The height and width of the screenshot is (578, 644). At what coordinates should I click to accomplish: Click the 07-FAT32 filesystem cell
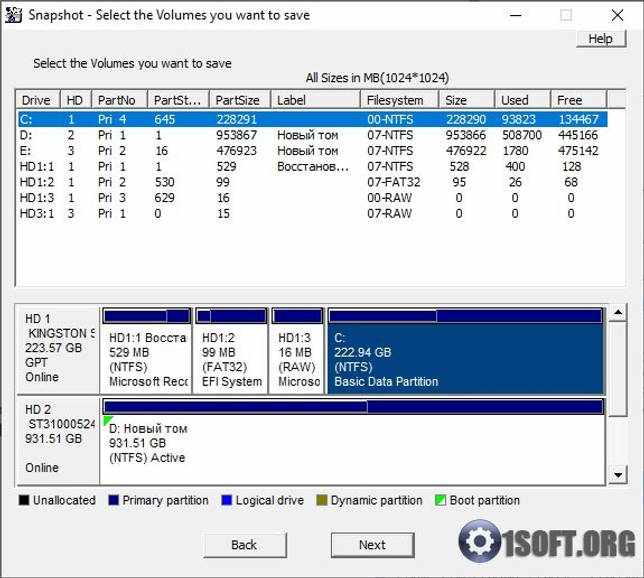coord(393,182)
